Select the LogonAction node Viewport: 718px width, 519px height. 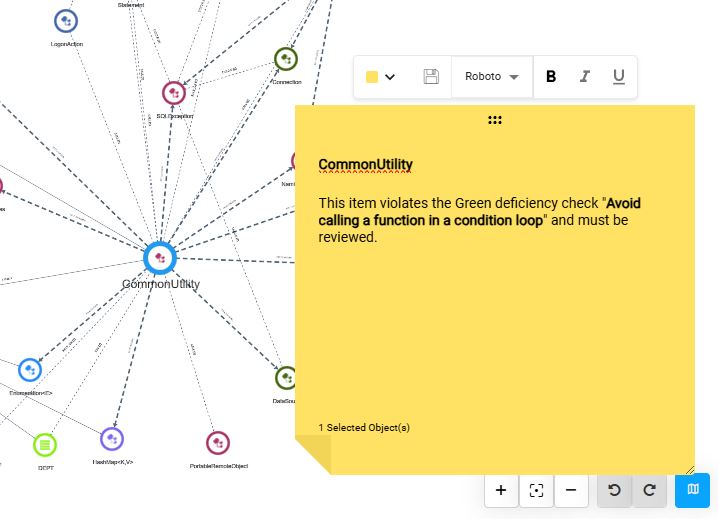coord(66,21)
